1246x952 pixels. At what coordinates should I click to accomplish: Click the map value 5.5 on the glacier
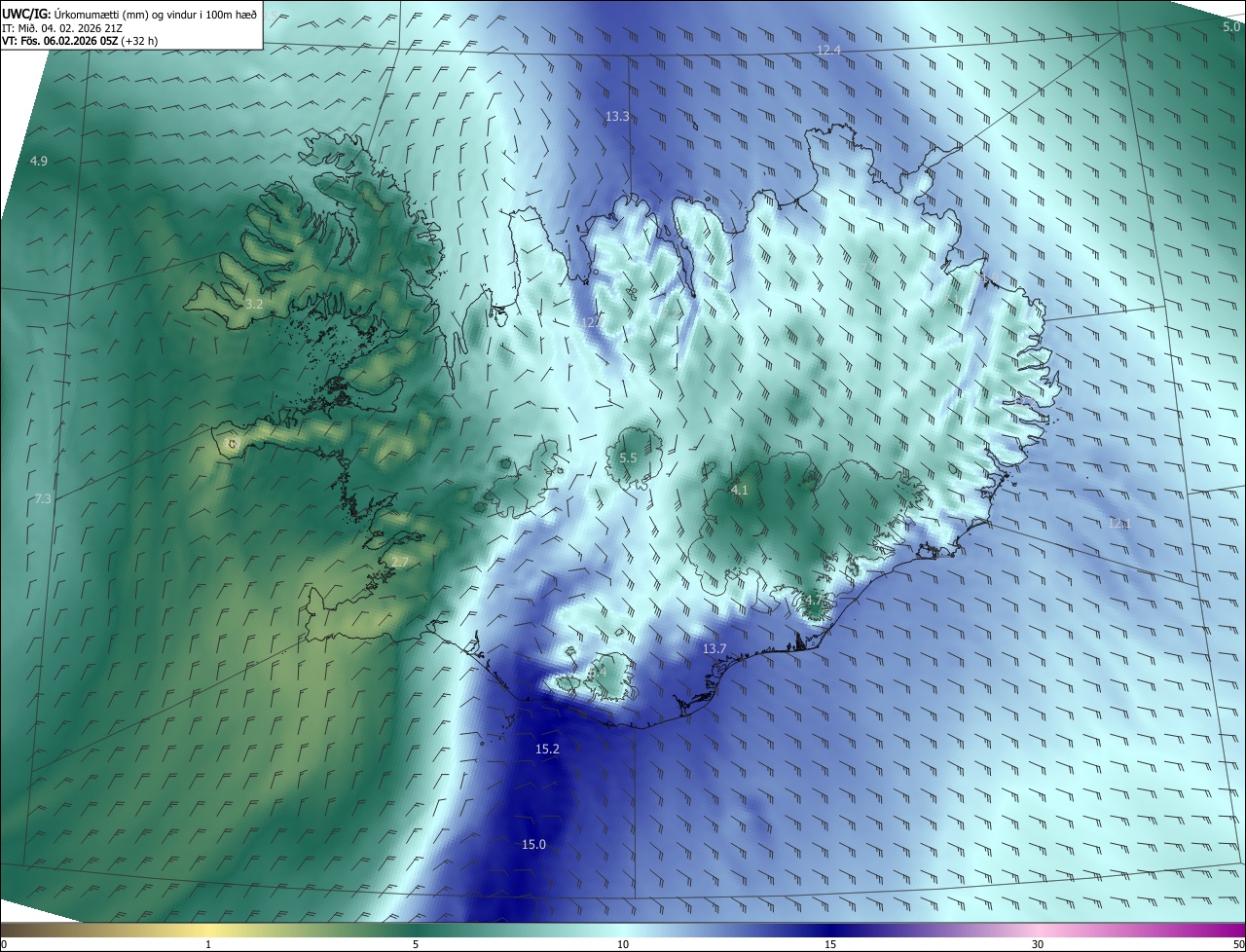(x=628, y=458)
